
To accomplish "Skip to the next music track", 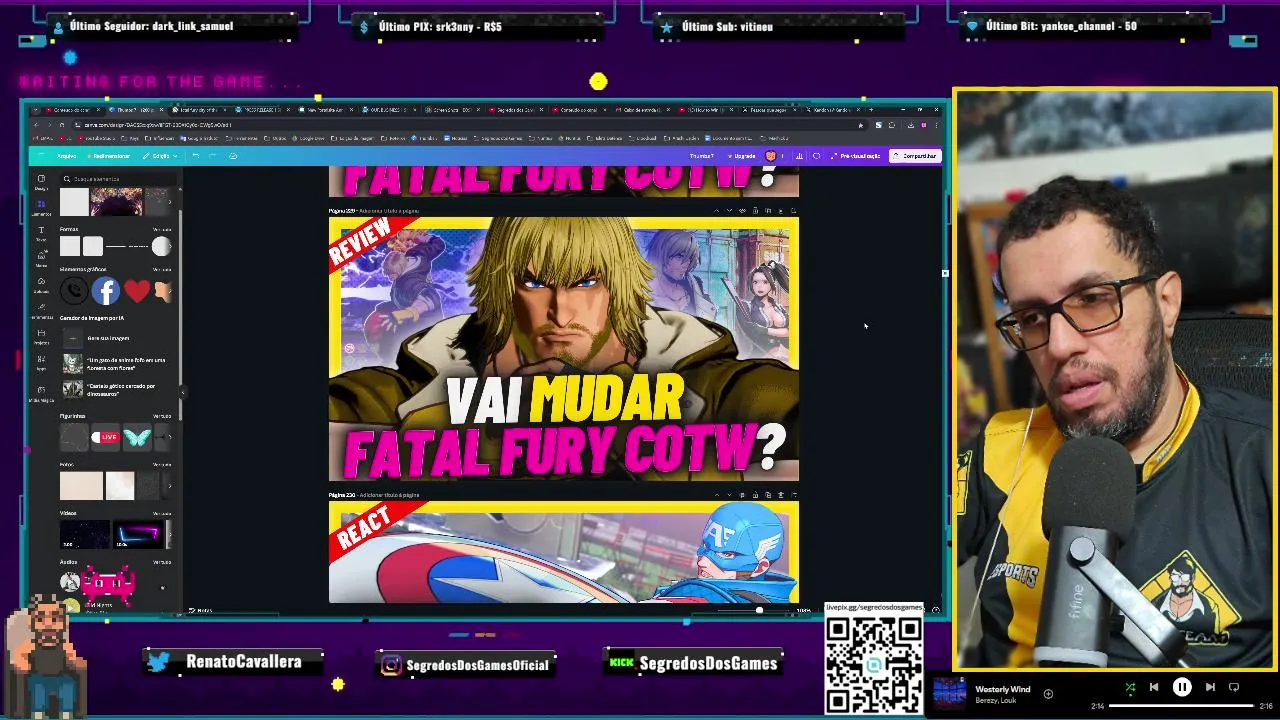I will point(1210,687).
